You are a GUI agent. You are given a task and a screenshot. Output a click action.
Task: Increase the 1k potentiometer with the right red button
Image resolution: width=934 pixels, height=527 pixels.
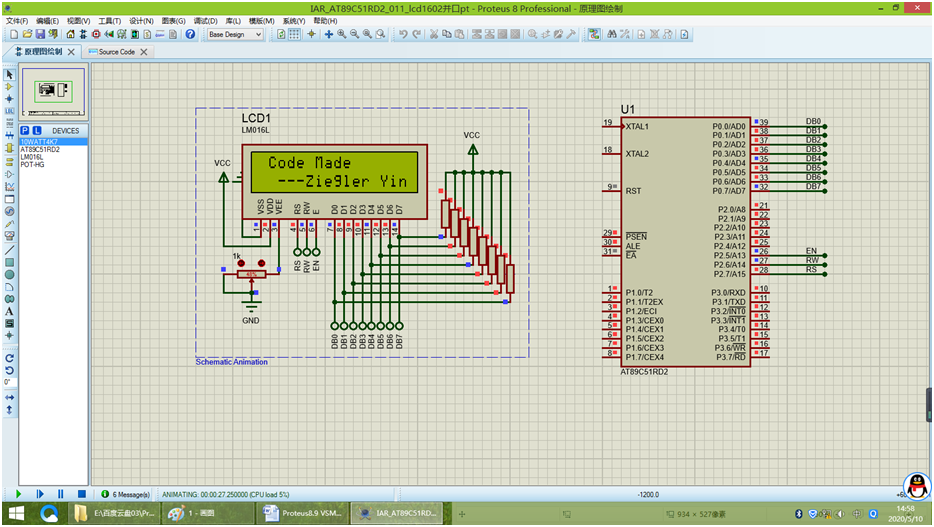pyautogui.click(x=261, y=263)
